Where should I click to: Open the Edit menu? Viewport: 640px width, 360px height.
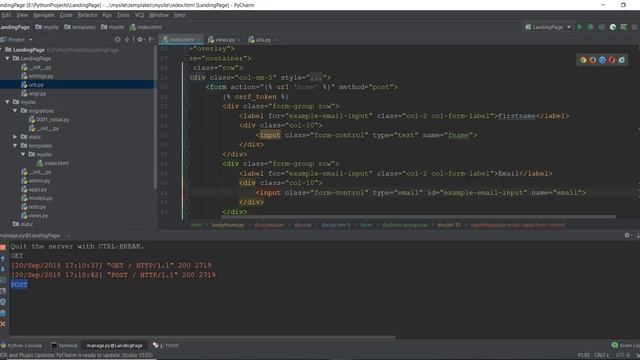pos(6,15)
